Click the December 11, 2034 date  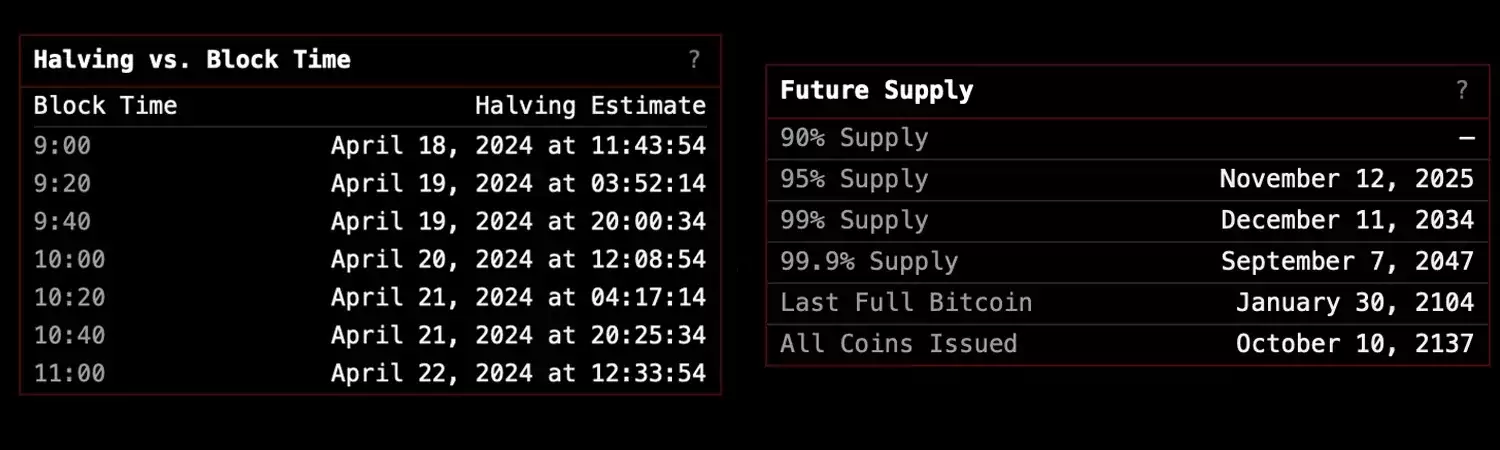[1347, 221]
